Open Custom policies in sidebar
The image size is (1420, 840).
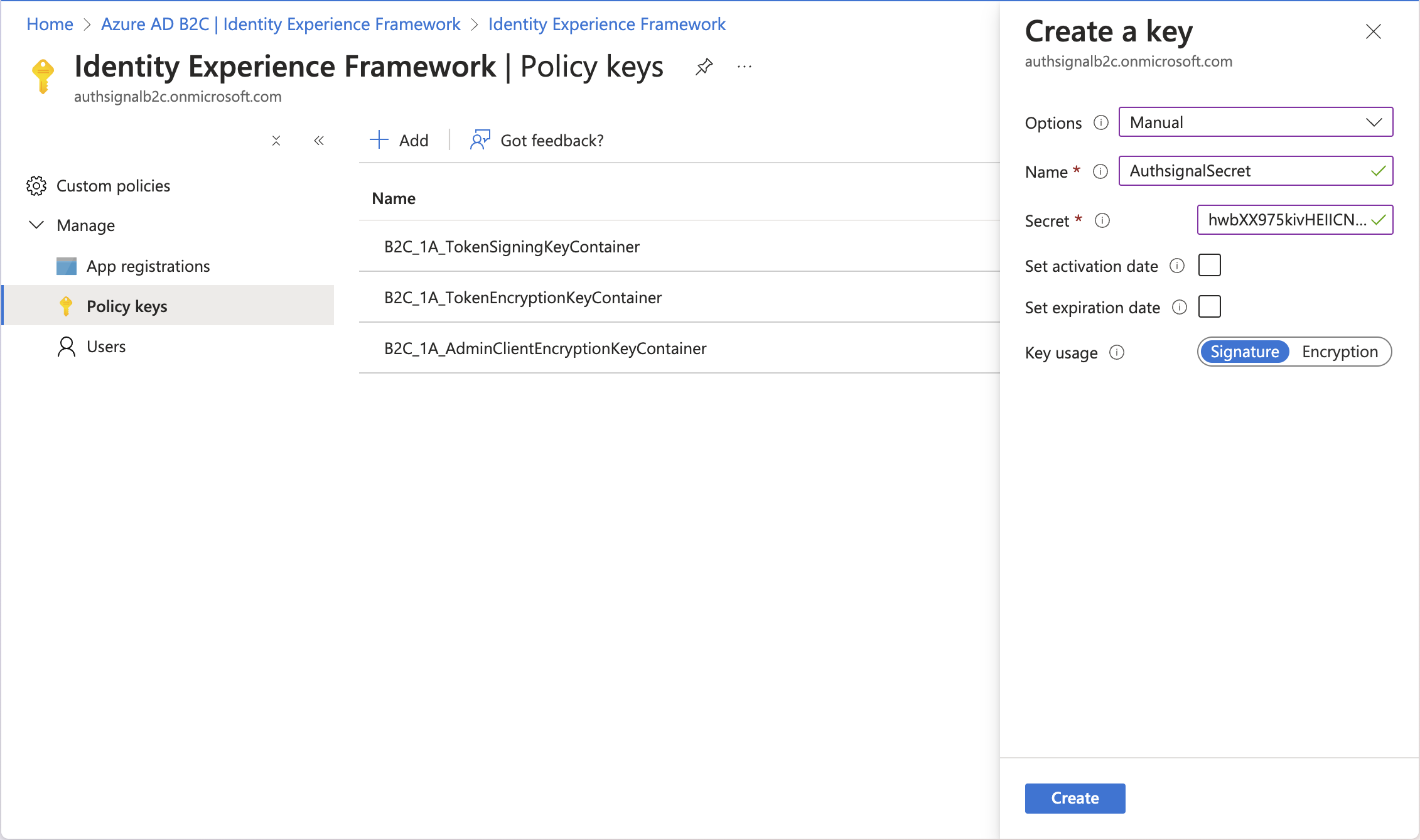pos(113,186)
